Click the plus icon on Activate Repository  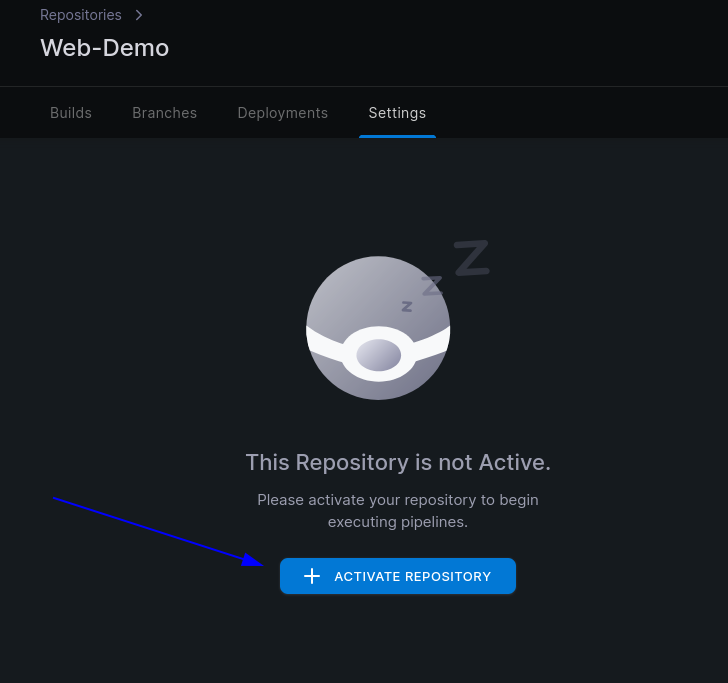(312, 576)
